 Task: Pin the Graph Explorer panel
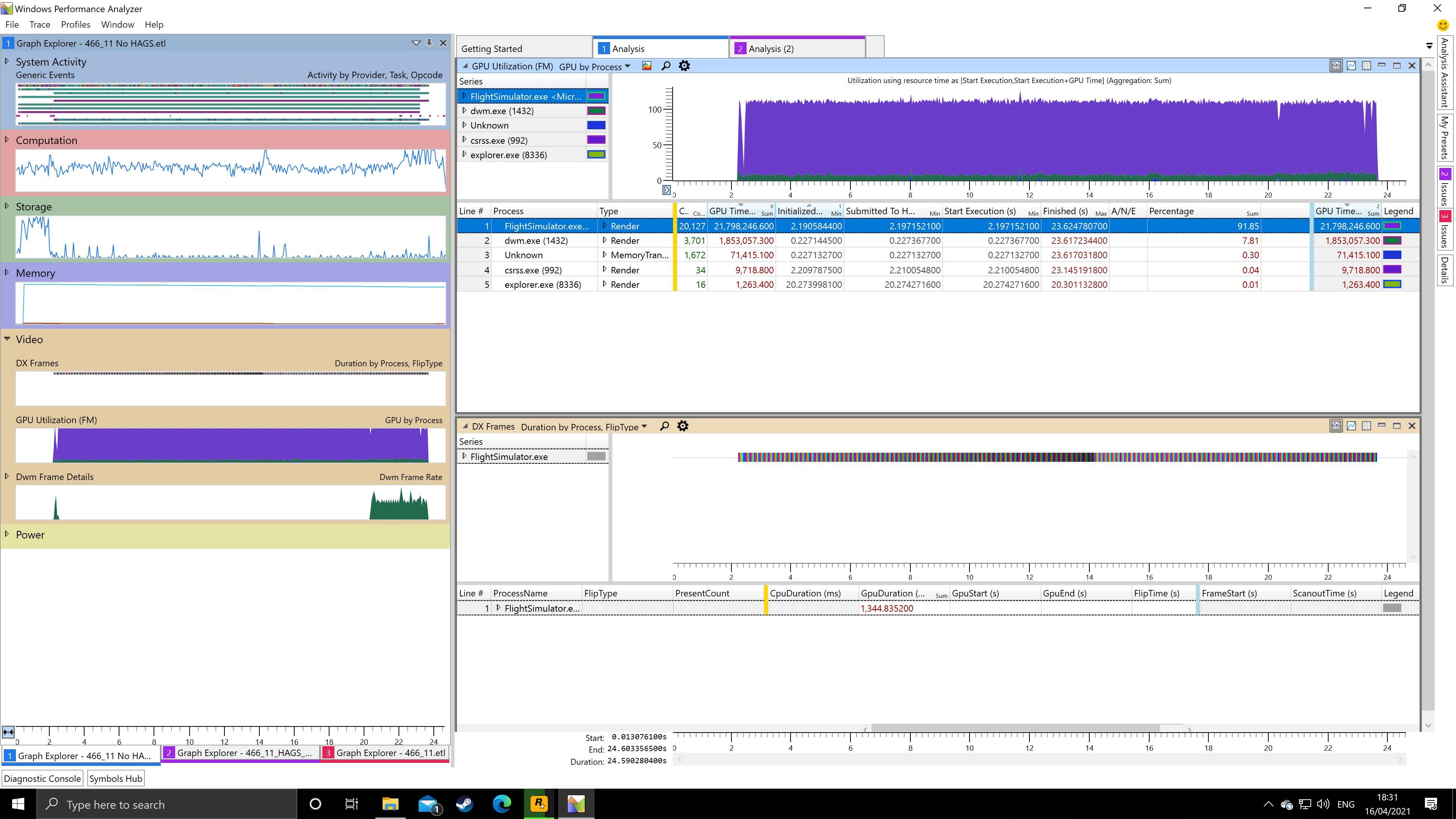(429, 43)
